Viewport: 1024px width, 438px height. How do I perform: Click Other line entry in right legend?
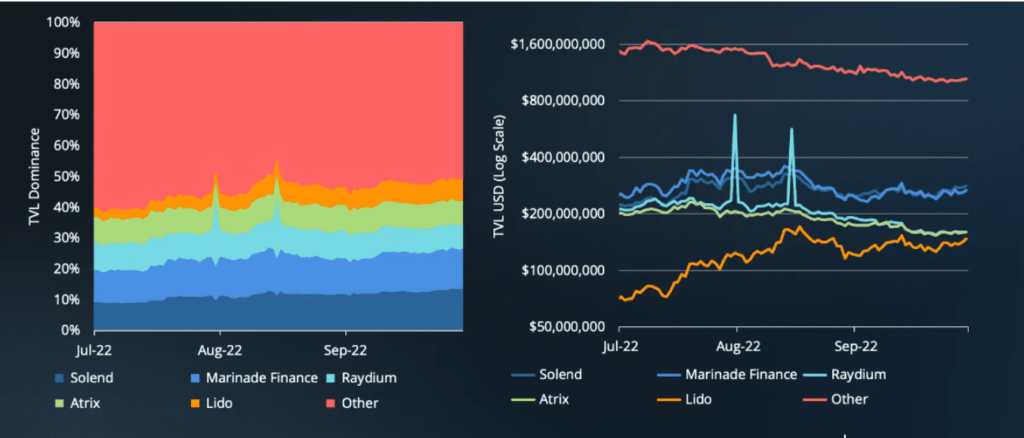(x=837, y=399)
